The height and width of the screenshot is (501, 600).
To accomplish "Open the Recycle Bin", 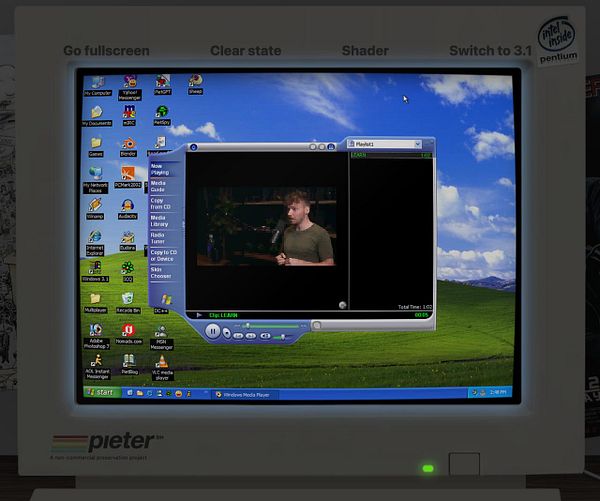I will [x=128, y=303].
